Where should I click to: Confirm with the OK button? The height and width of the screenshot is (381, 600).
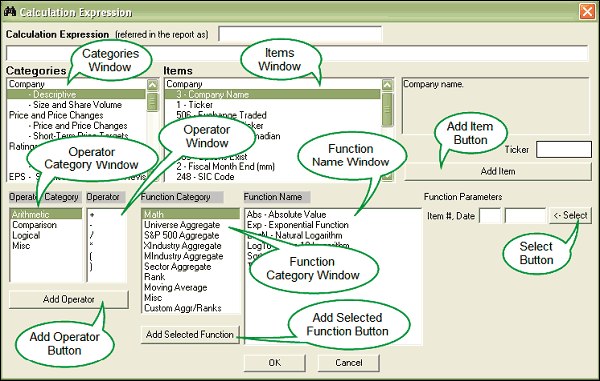(274, 363)
